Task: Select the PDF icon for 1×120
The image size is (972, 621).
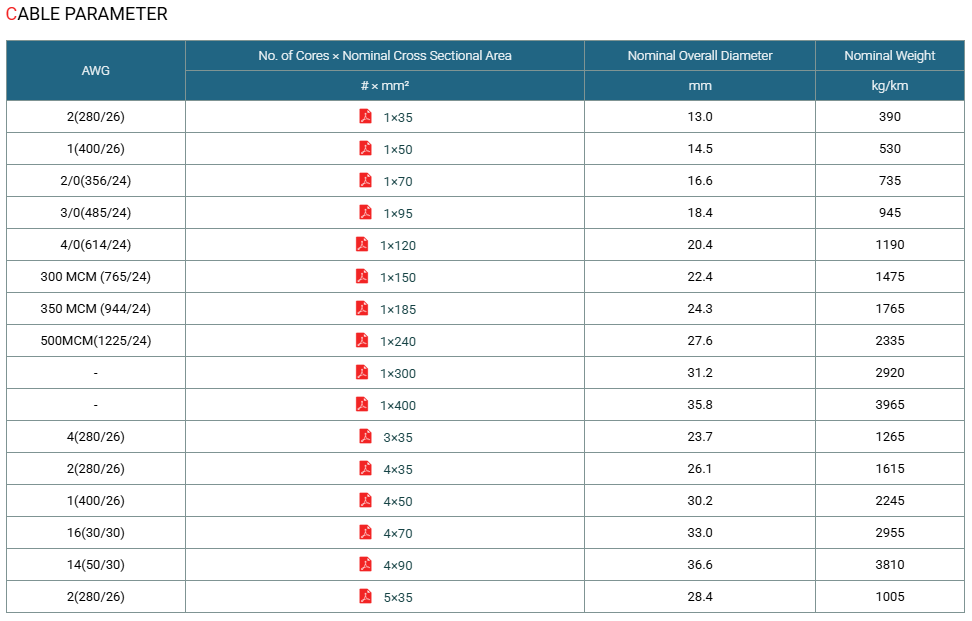Action: pos(362,244)
